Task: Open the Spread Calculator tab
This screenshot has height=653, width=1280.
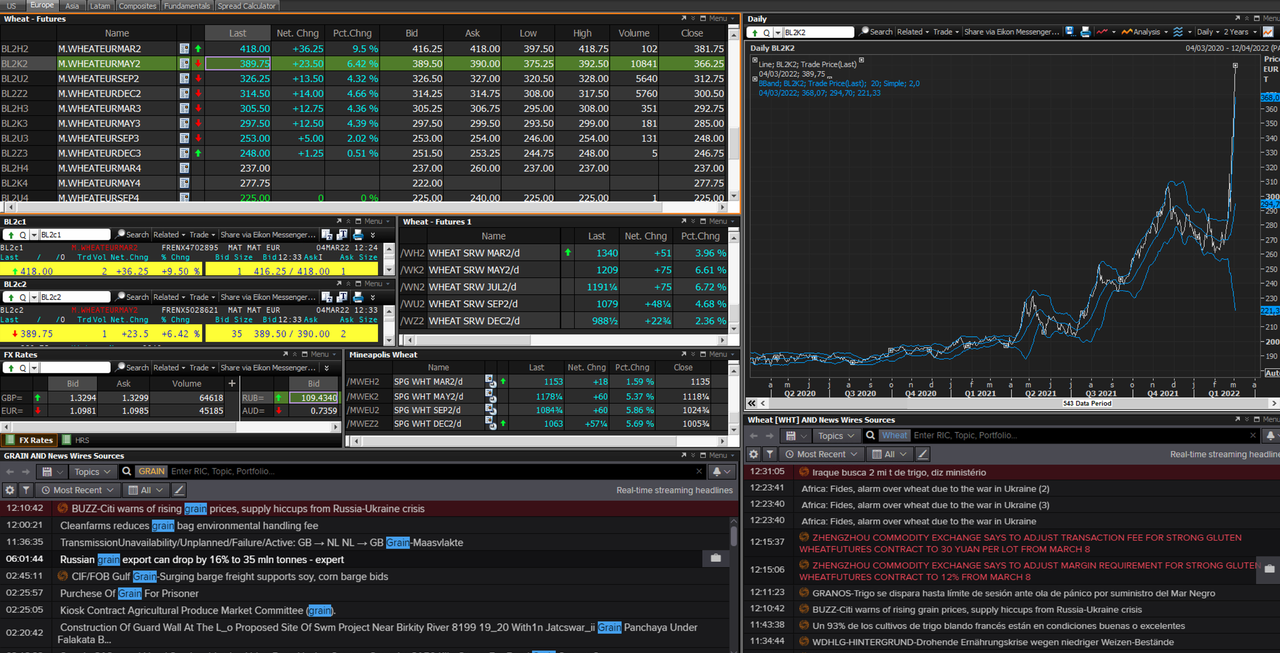Action: click(247, 5)
